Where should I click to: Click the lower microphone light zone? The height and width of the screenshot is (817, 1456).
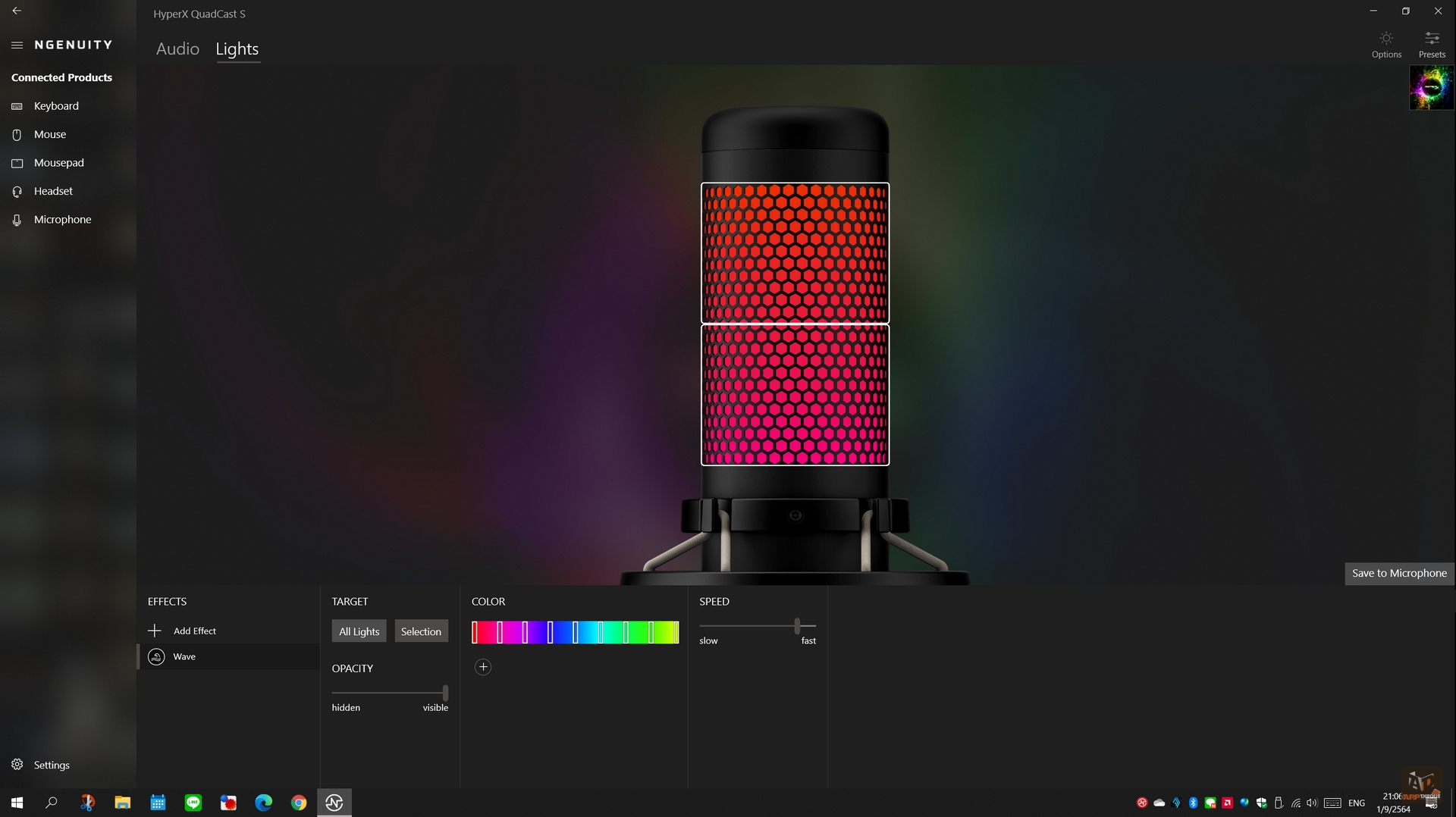pos(795,395)
